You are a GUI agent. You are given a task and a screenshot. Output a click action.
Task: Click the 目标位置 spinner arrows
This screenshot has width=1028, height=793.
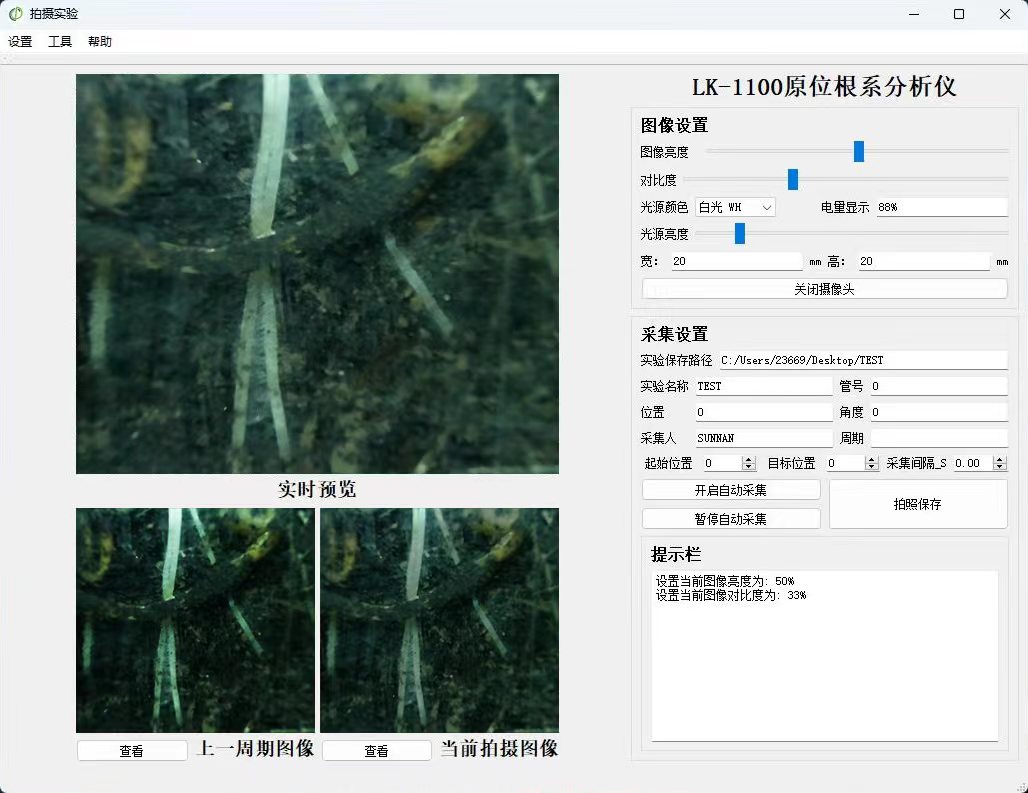[872, 464]
